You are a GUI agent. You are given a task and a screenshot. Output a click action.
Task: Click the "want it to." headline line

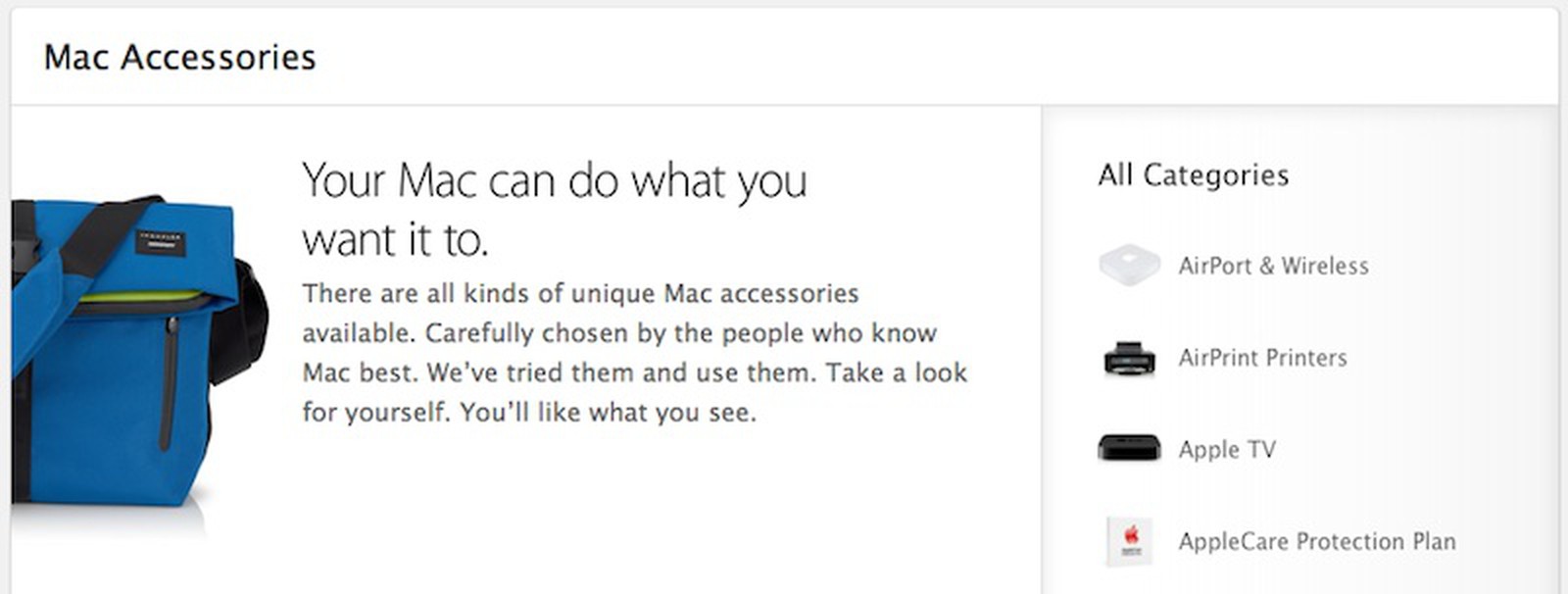pyautogui.click(x=395, y=240)
